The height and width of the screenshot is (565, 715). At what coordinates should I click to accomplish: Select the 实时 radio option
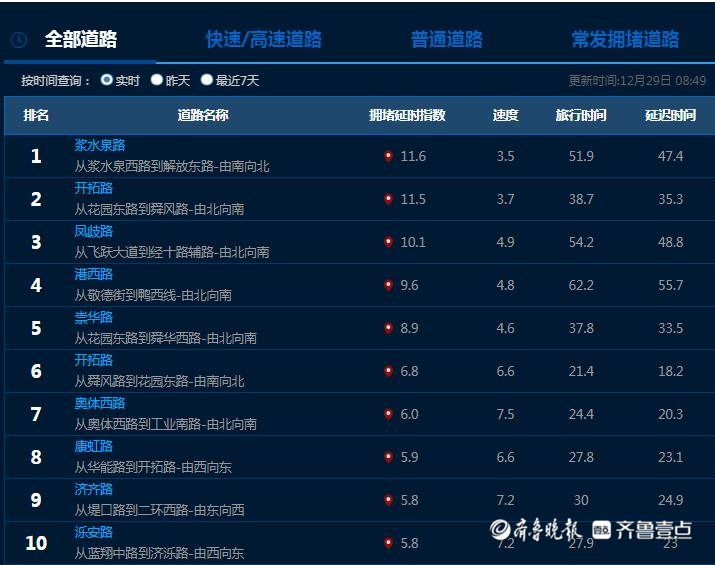107,80
